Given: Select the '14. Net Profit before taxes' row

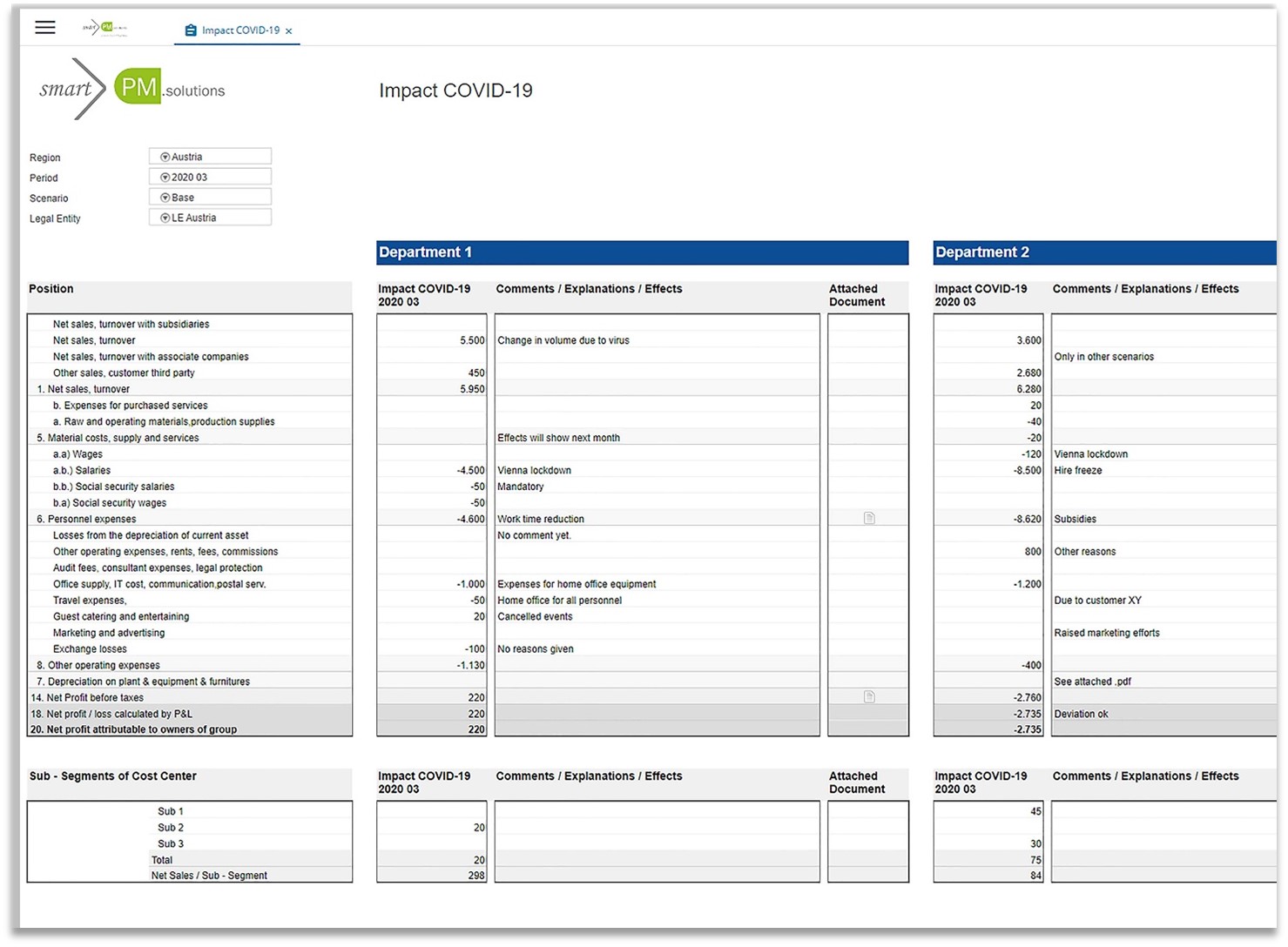Looking at the screenshot, I should tap(190, 697).
